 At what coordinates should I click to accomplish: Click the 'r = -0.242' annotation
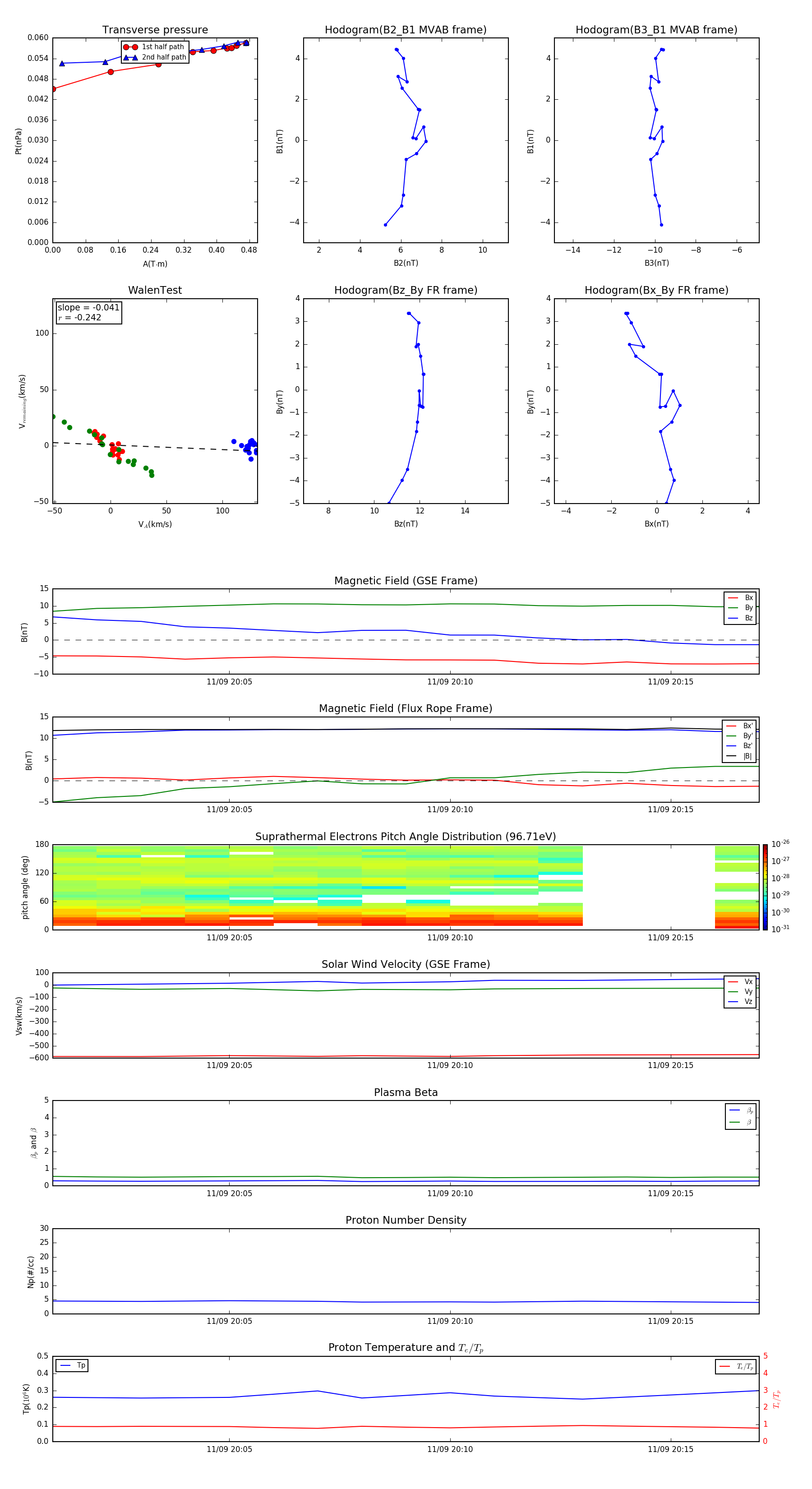pos(80,317)
